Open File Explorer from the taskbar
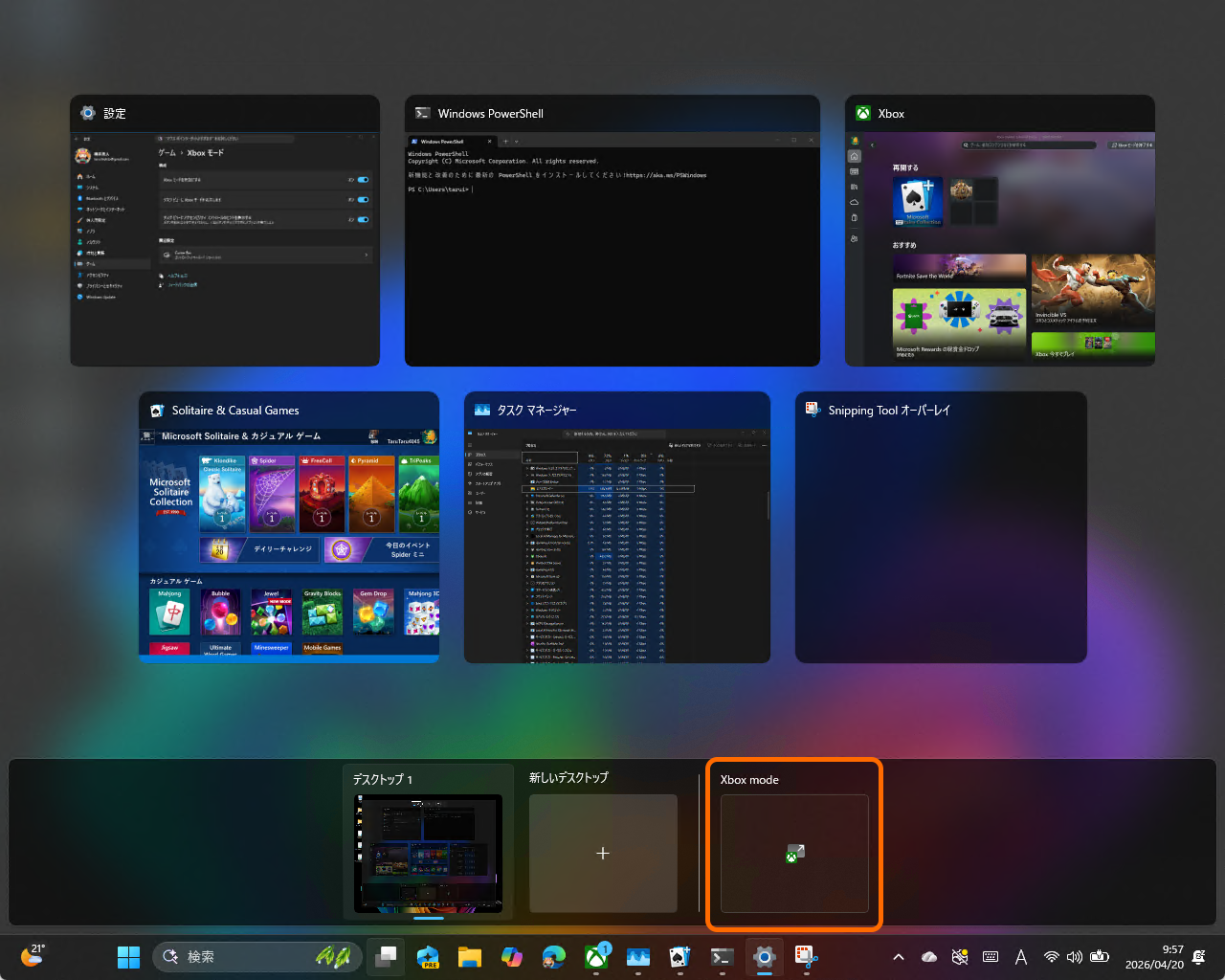The width and height of the screenshot is (1225, 980). [x=469, y=955]
